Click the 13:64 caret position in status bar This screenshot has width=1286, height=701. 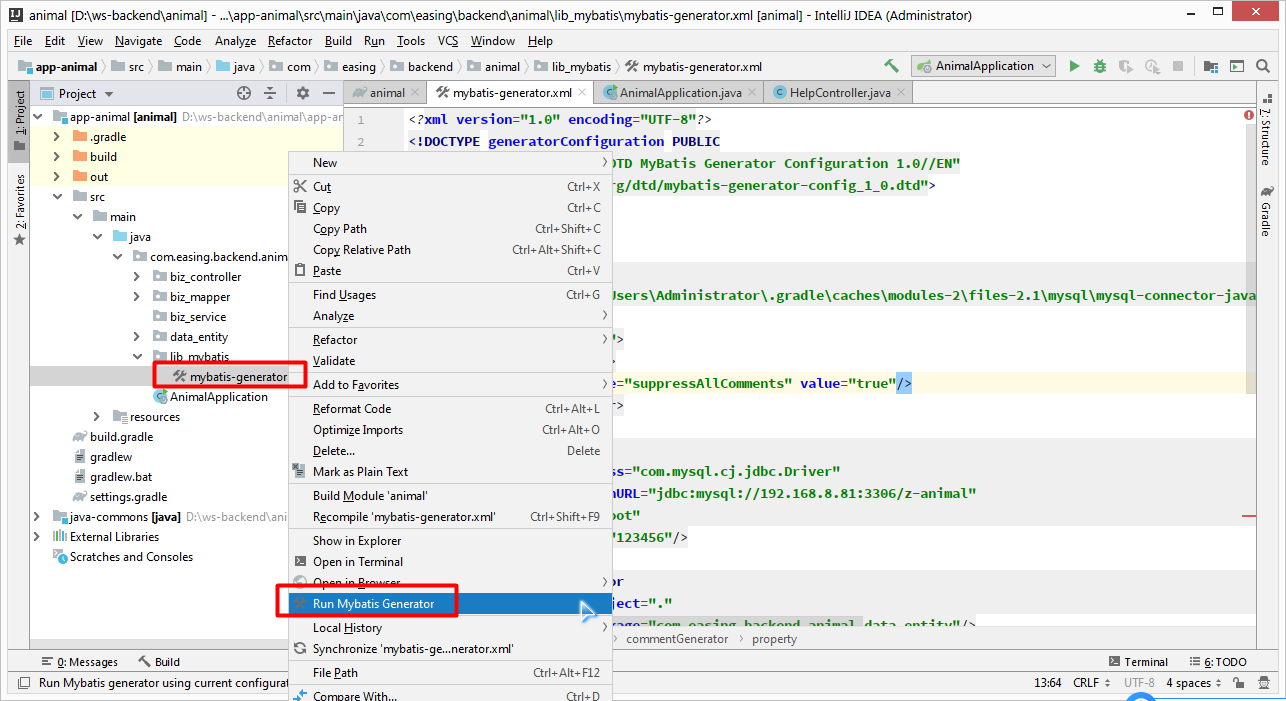tap(1048, 683)
